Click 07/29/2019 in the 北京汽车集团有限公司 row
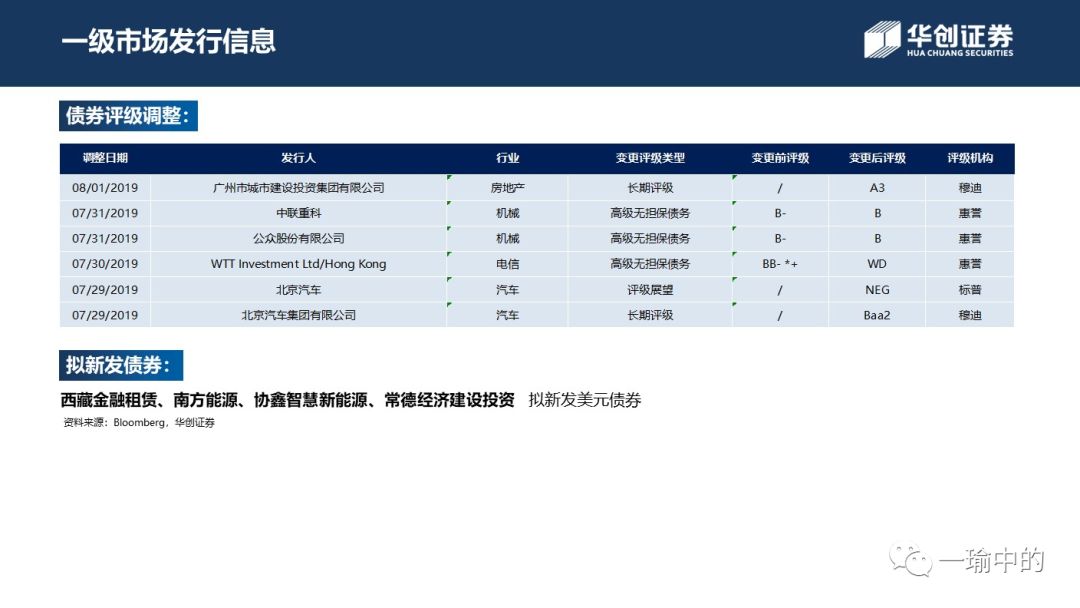The height and width of the screenshot is (608, 1080). point(105,315)
